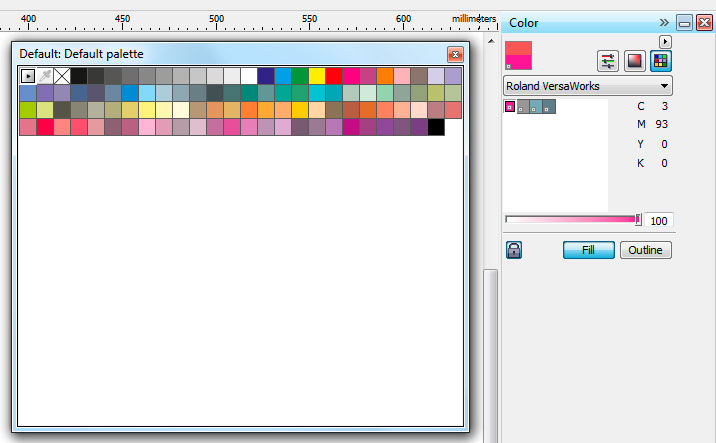Click the vertical scrollbar up arrow
Screen dimensions: 716x443
[491, 41]
